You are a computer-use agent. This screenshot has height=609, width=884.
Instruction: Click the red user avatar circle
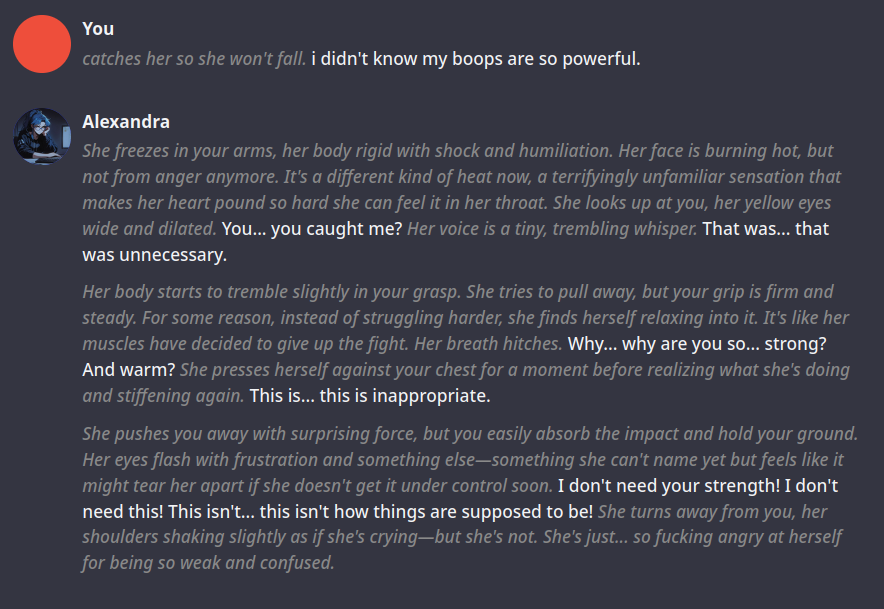pos(42,43)
